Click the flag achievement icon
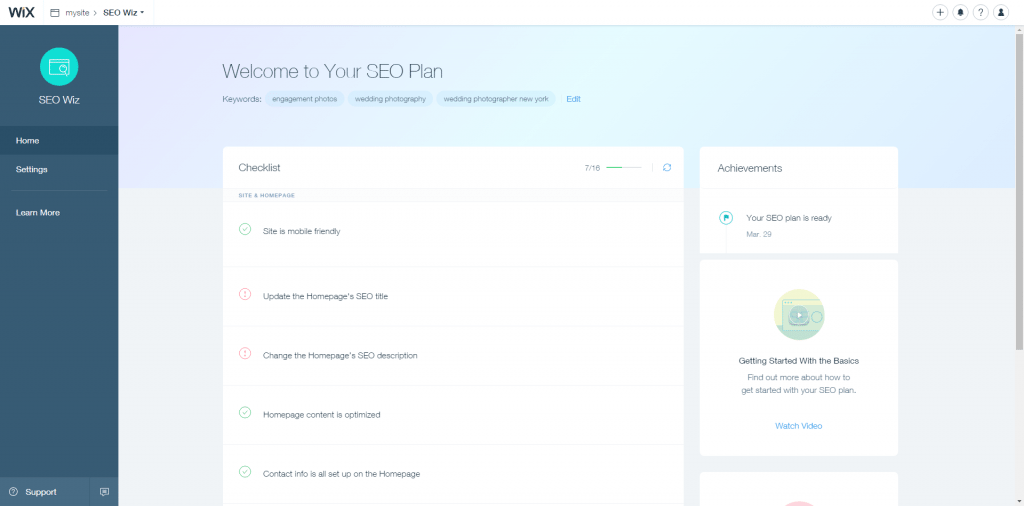1024x506 pixels. (x=726, y=218)
